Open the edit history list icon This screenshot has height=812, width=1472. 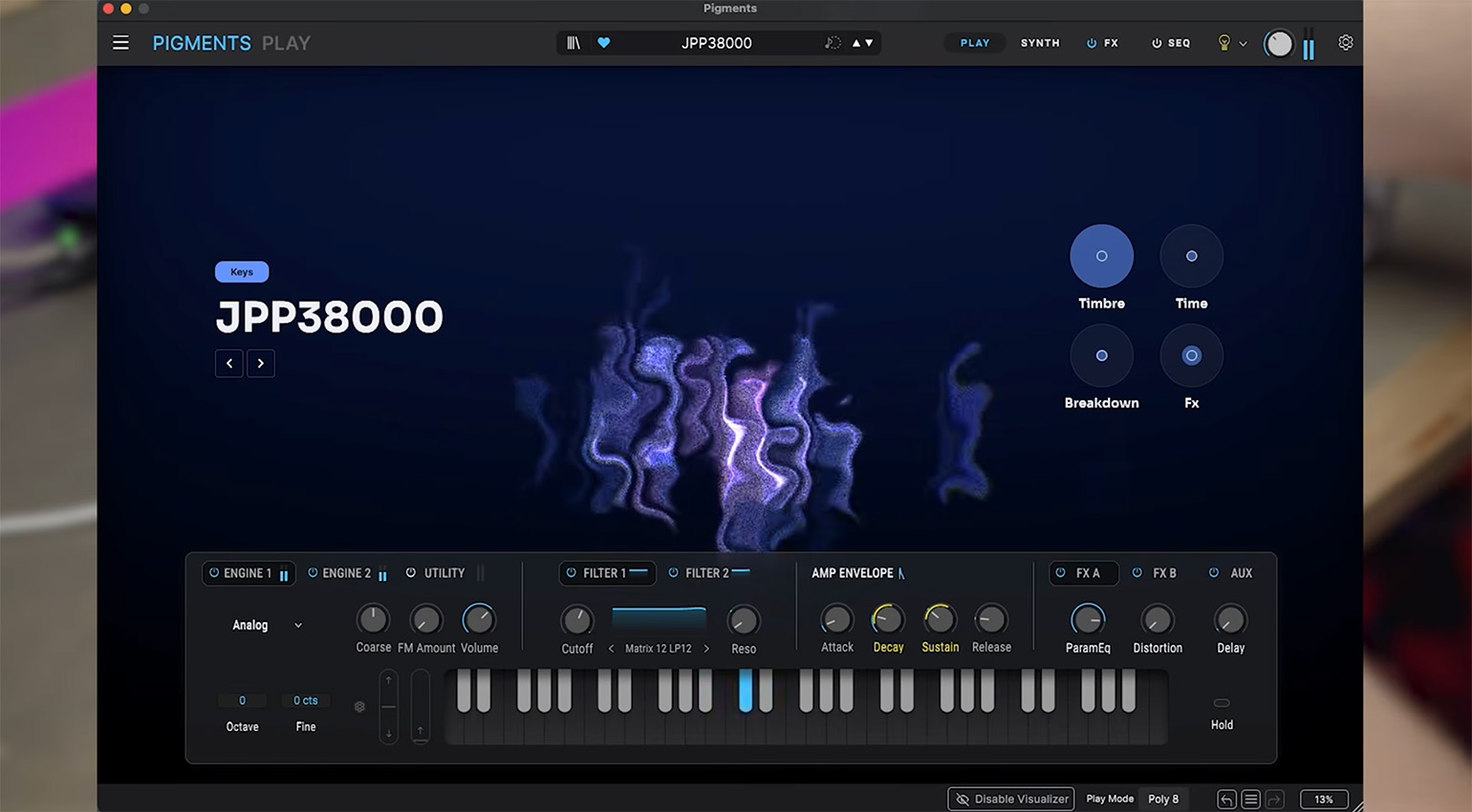click(1251, 800)
